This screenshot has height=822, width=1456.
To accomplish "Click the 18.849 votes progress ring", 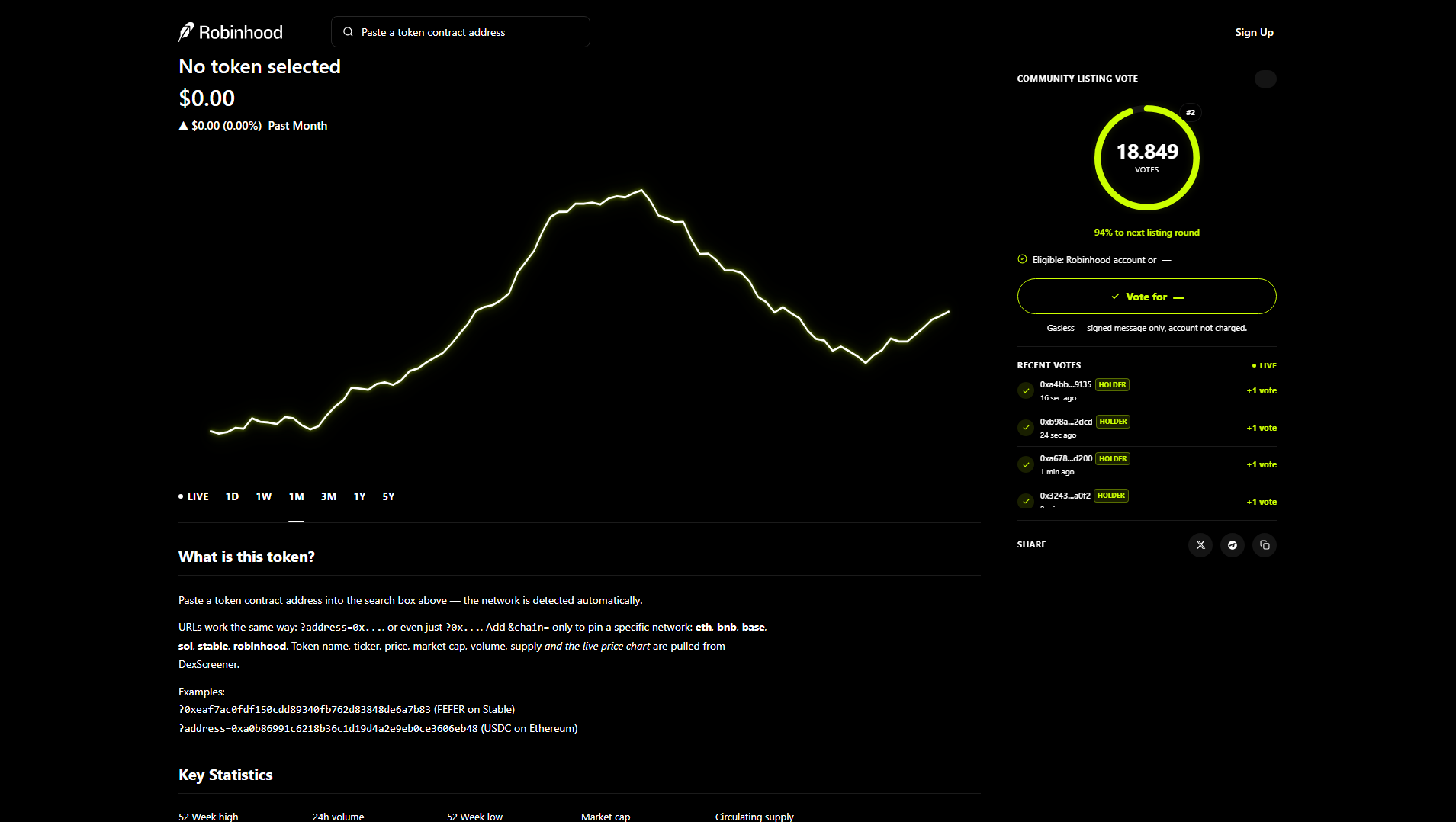I will tap(1146, 158).
